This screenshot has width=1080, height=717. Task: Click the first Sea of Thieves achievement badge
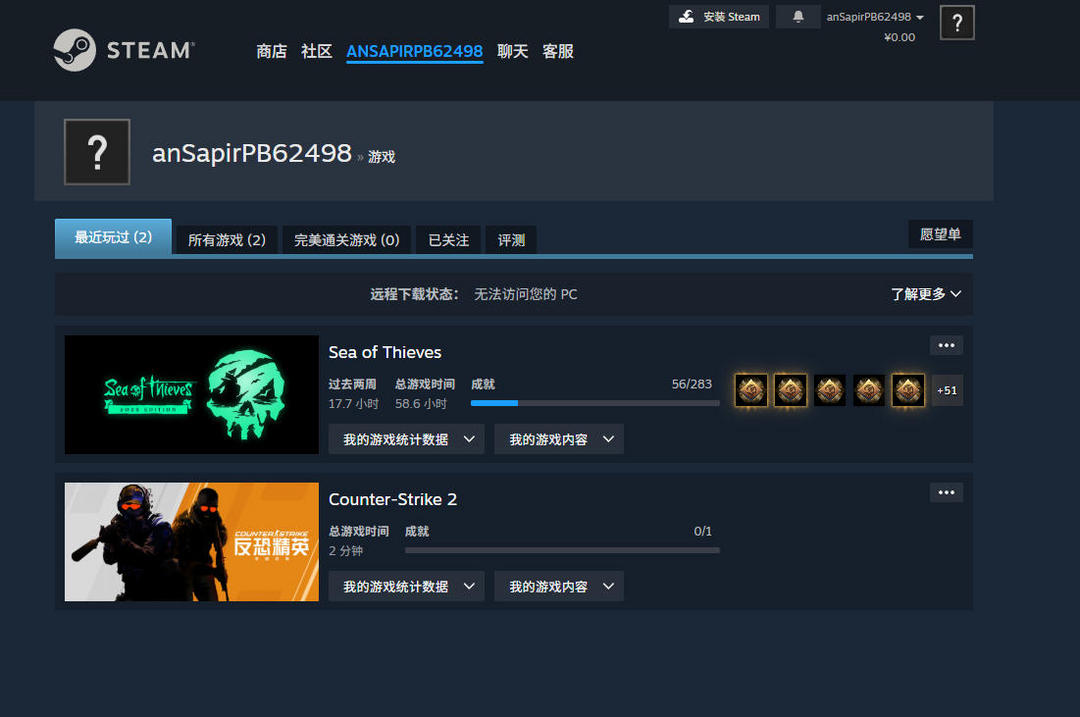pos(751,391)
